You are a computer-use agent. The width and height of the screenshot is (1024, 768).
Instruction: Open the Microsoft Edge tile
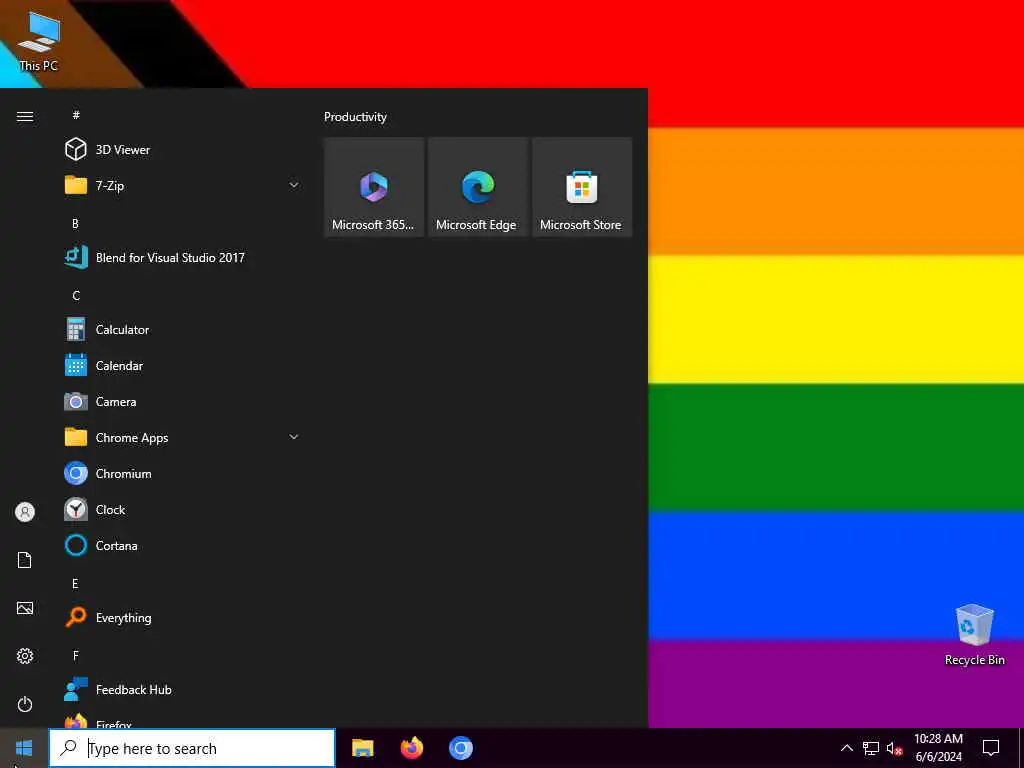point(478,187)
